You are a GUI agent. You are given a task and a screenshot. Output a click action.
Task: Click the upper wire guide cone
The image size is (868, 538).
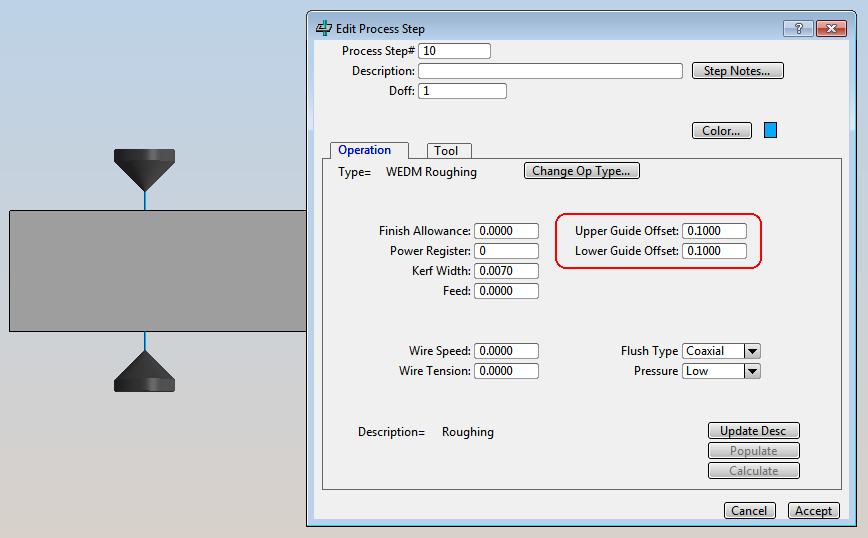(x=144, y=169)
